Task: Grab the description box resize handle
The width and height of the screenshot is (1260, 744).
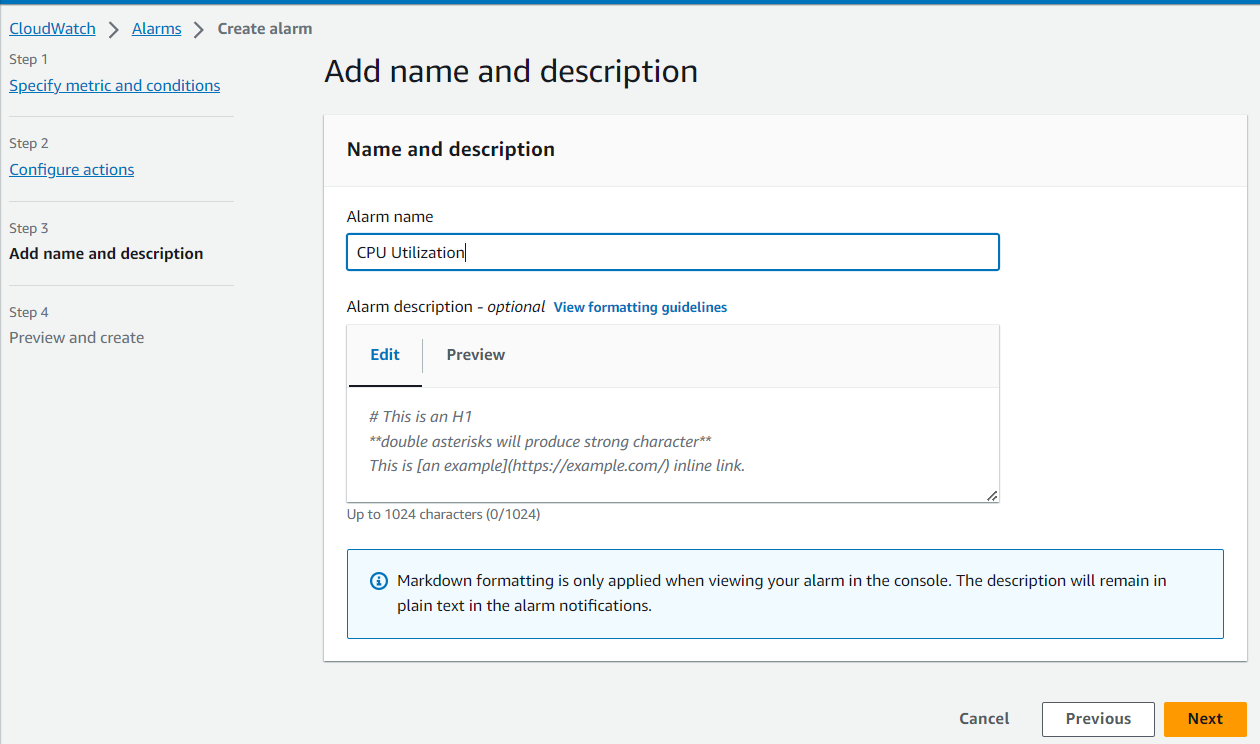Action: [991, 495]
